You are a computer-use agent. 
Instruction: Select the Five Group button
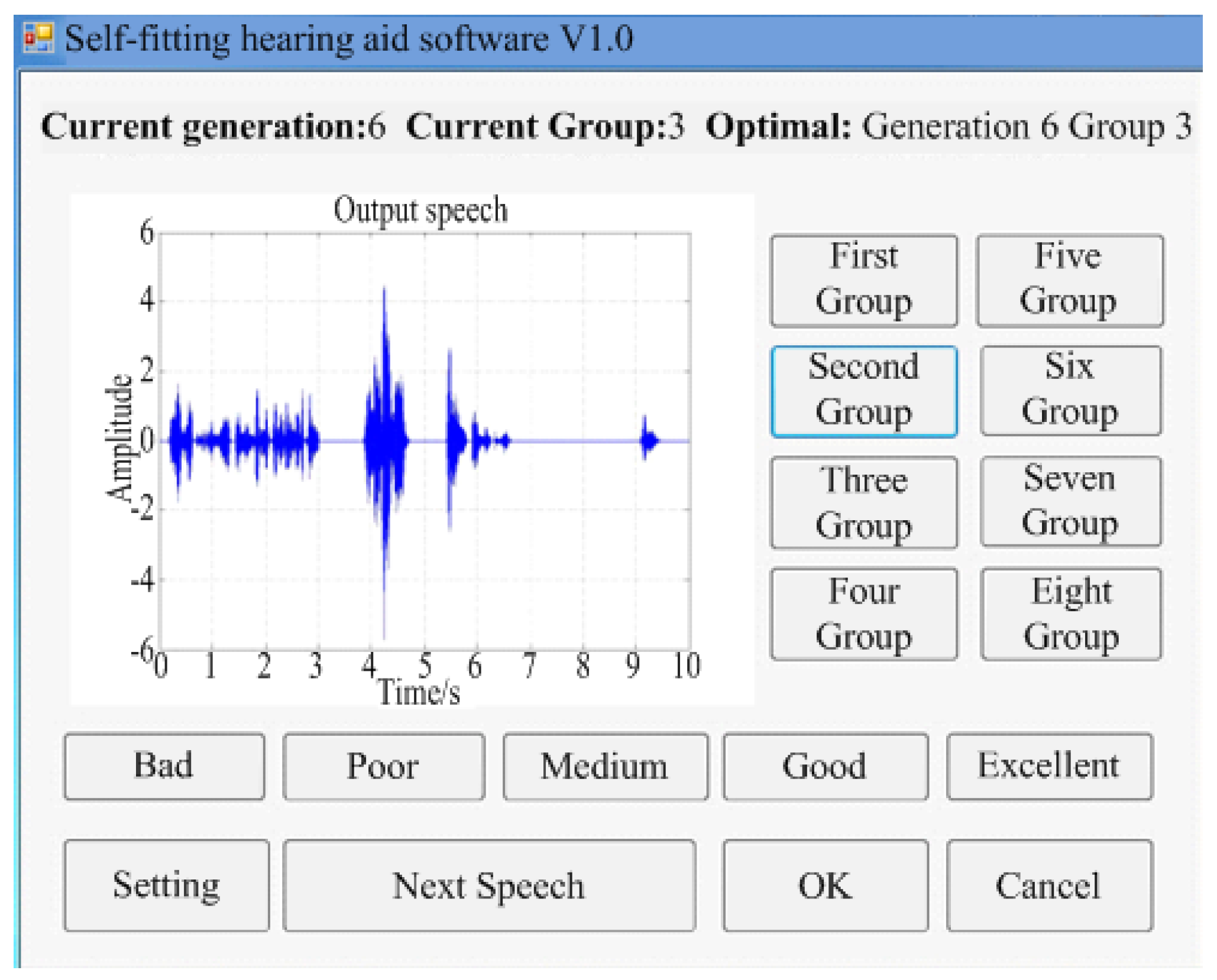[x=1069, y=280]
